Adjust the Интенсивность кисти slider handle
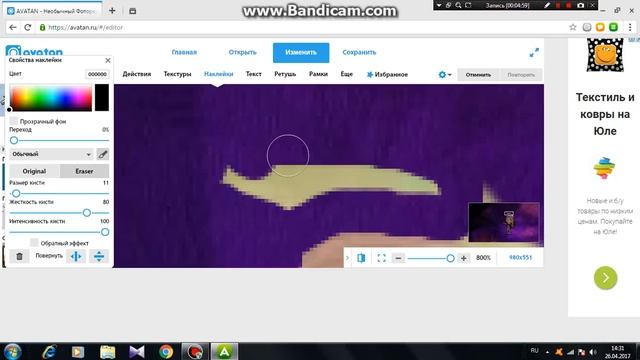 tap(105, 232)
